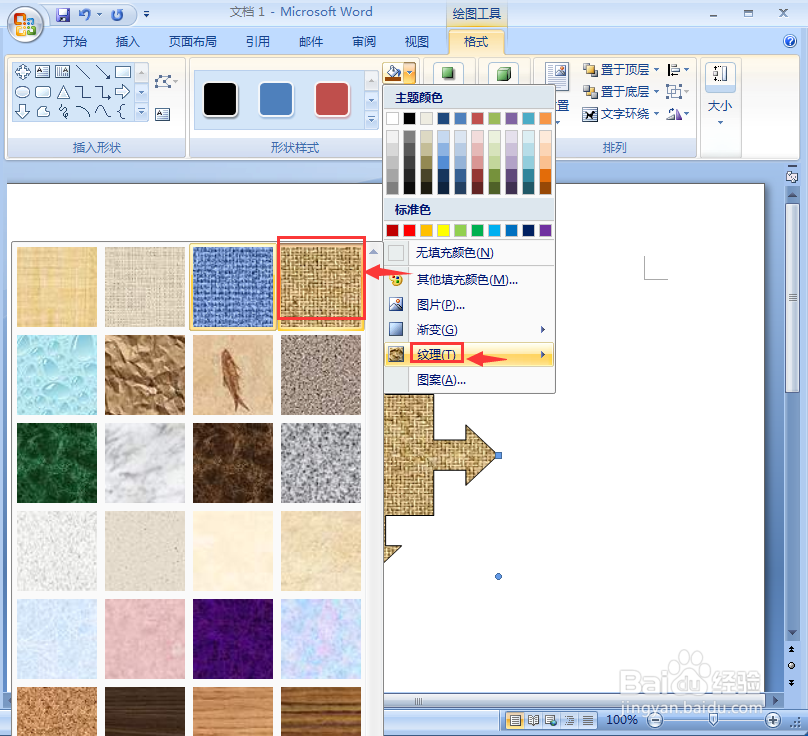Choose the isosceles triangle shape
This screenshot has height=736, width=808.
[x=63, y=92]
